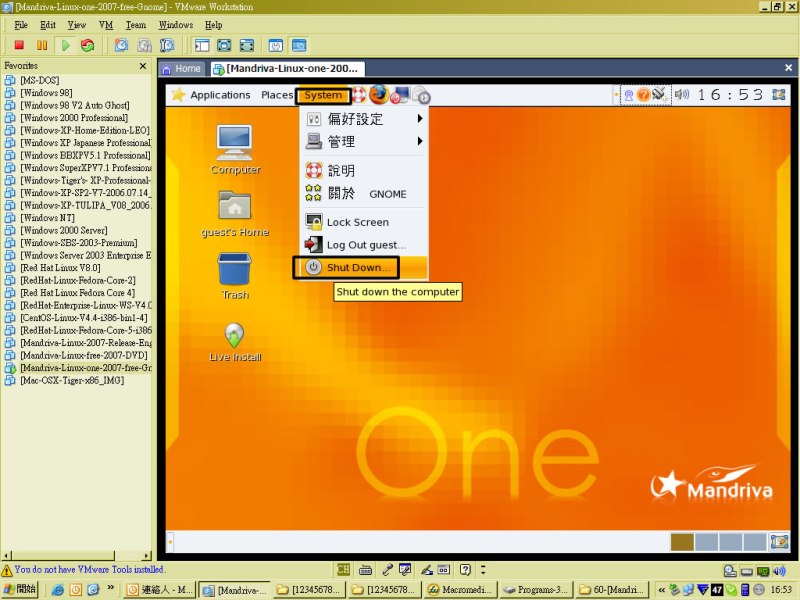
Task: Select [MS-DOS] in Favorites
Action: 40,80
